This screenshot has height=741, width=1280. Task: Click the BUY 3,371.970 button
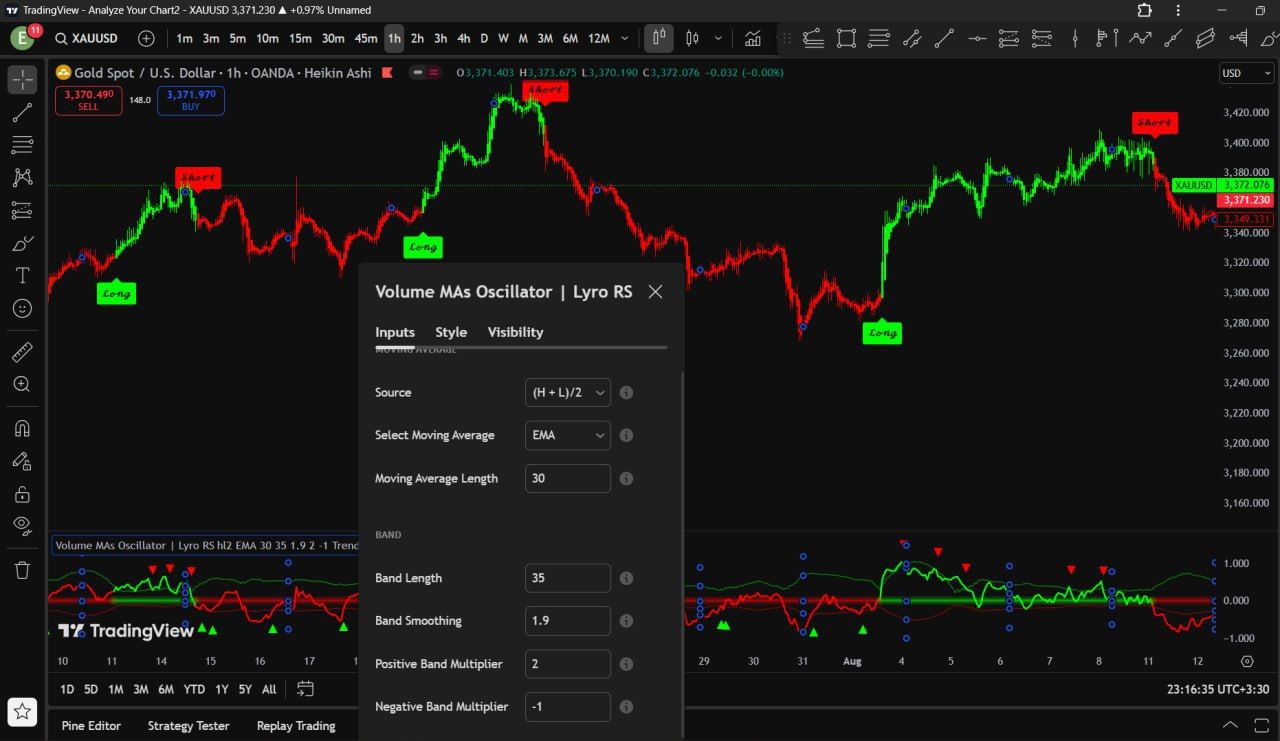pyautogui.click(x=190, y=100)
